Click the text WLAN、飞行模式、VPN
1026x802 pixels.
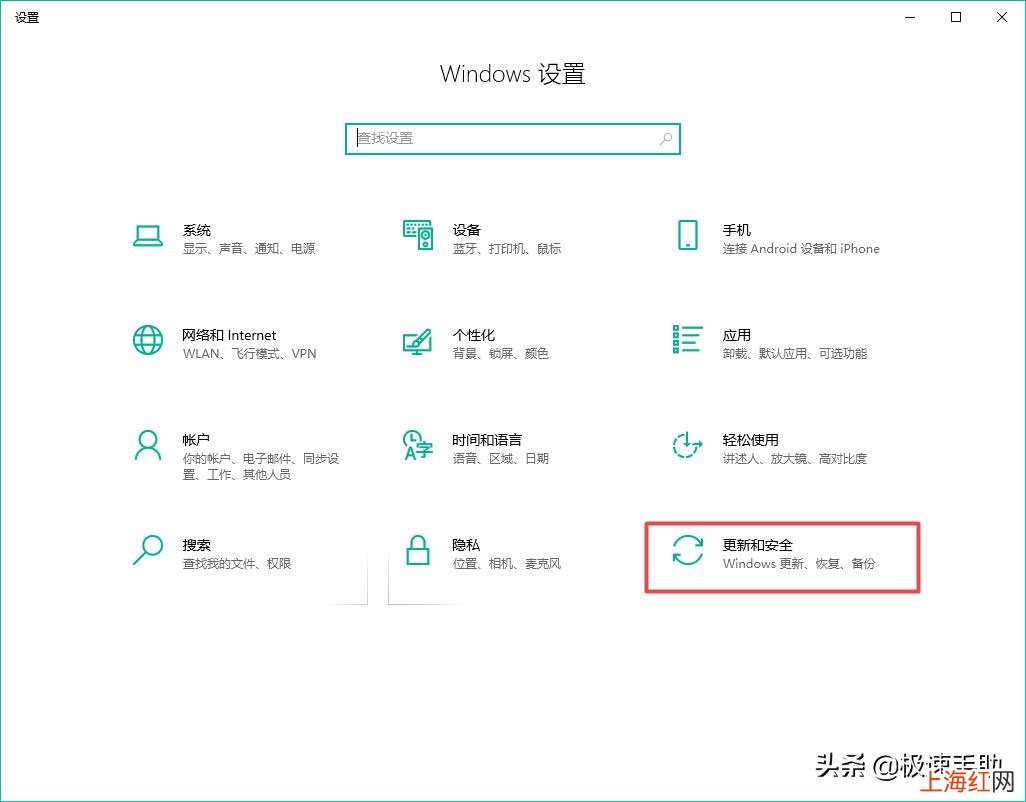[249, 354]
